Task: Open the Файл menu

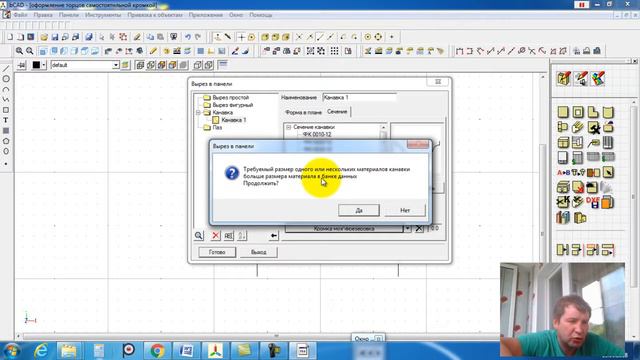Action: point(20,15)
